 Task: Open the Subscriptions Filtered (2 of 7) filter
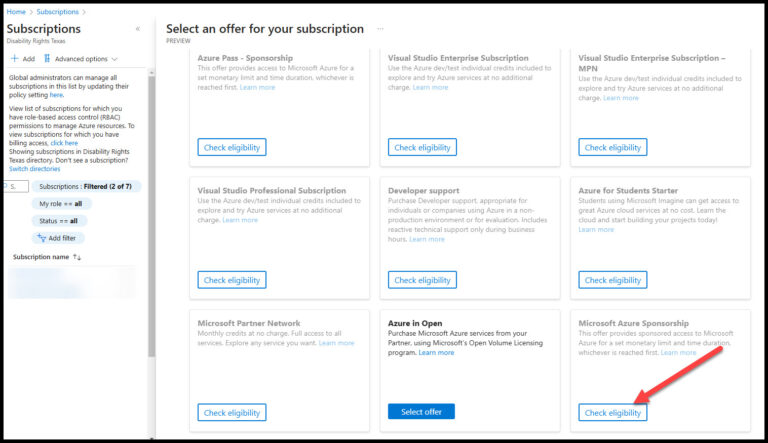point(86,187)
